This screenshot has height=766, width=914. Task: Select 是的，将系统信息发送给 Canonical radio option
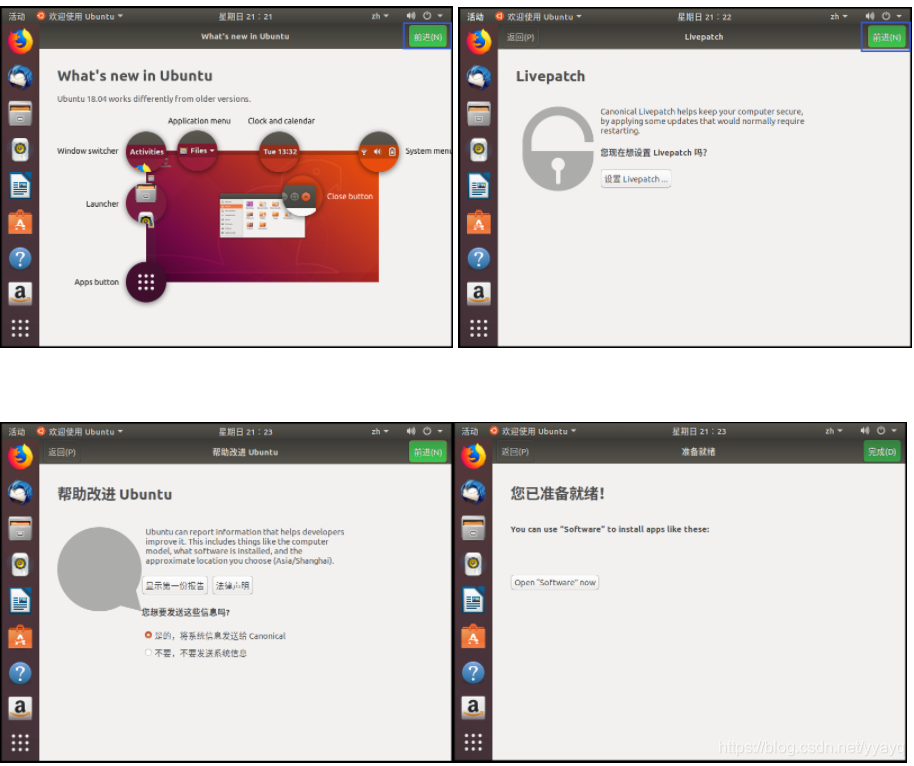point(215,635)
